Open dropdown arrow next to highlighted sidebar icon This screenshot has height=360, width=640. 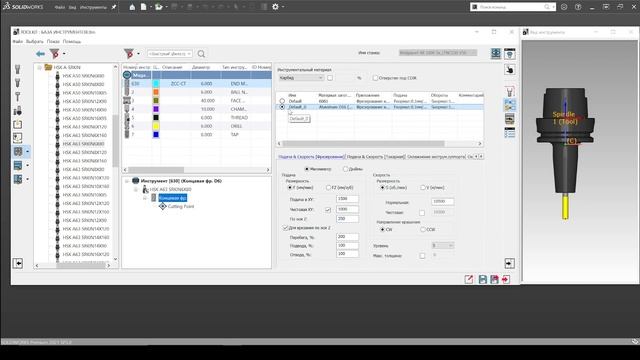click(x=27, y=152)
